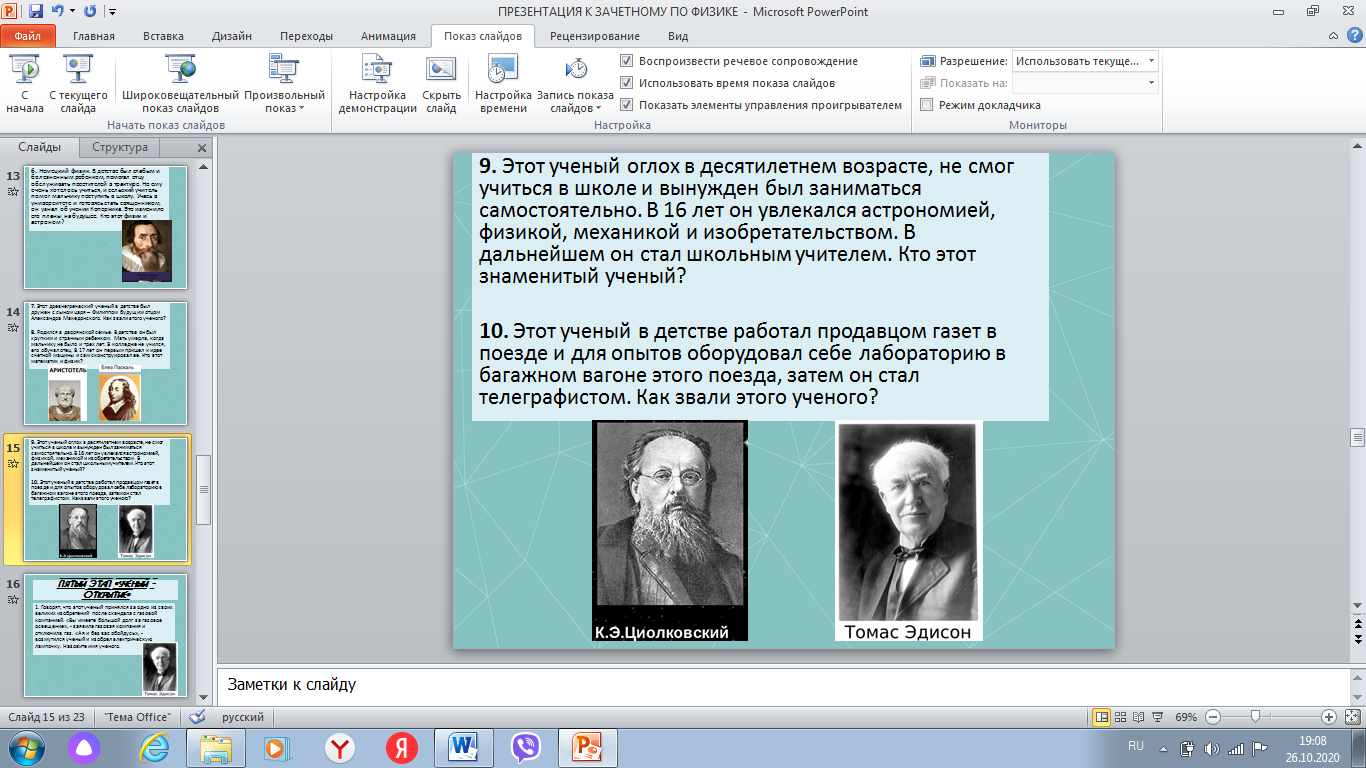Viewport: 1366px width, 768px height.
Task: Open the Разрешение combo box
Action: point(1085,61)
